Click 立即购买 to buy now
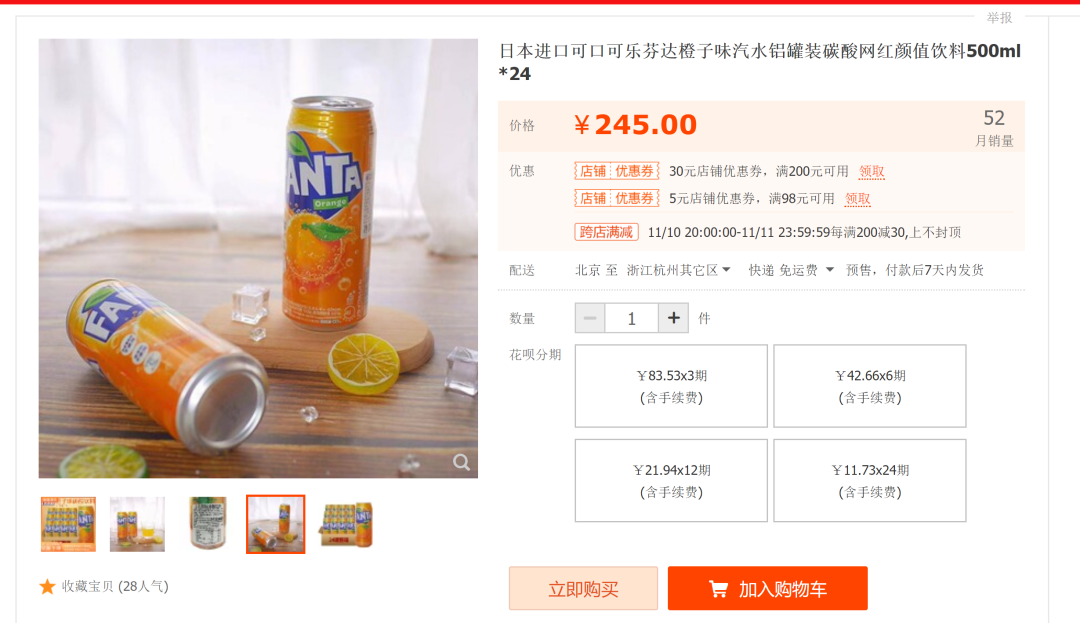Screen dimensions: 1080x623 pos(583,589)
